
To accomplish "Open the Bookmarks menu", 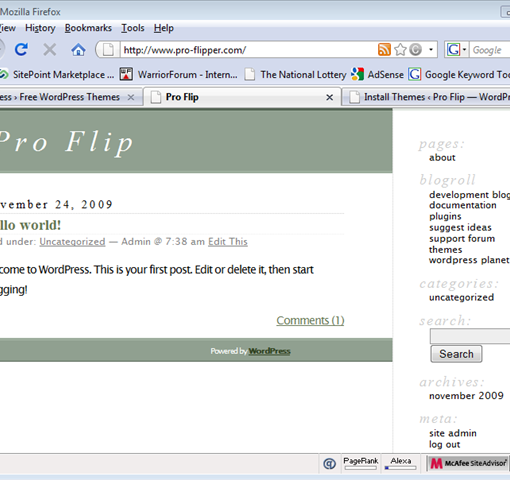I will coord(88,28).
